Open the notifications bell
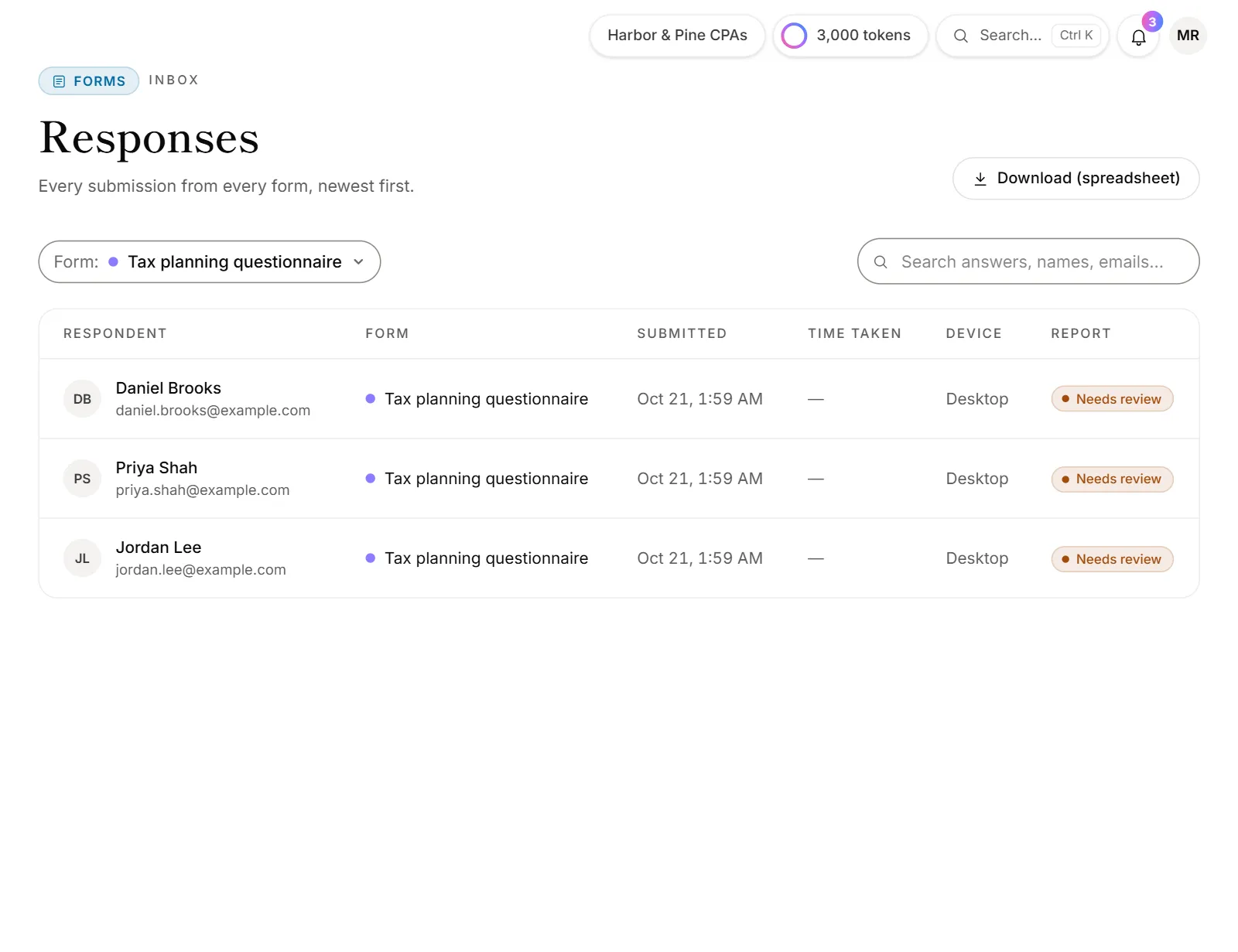The image size is (1238, 952). [1138, 36]
